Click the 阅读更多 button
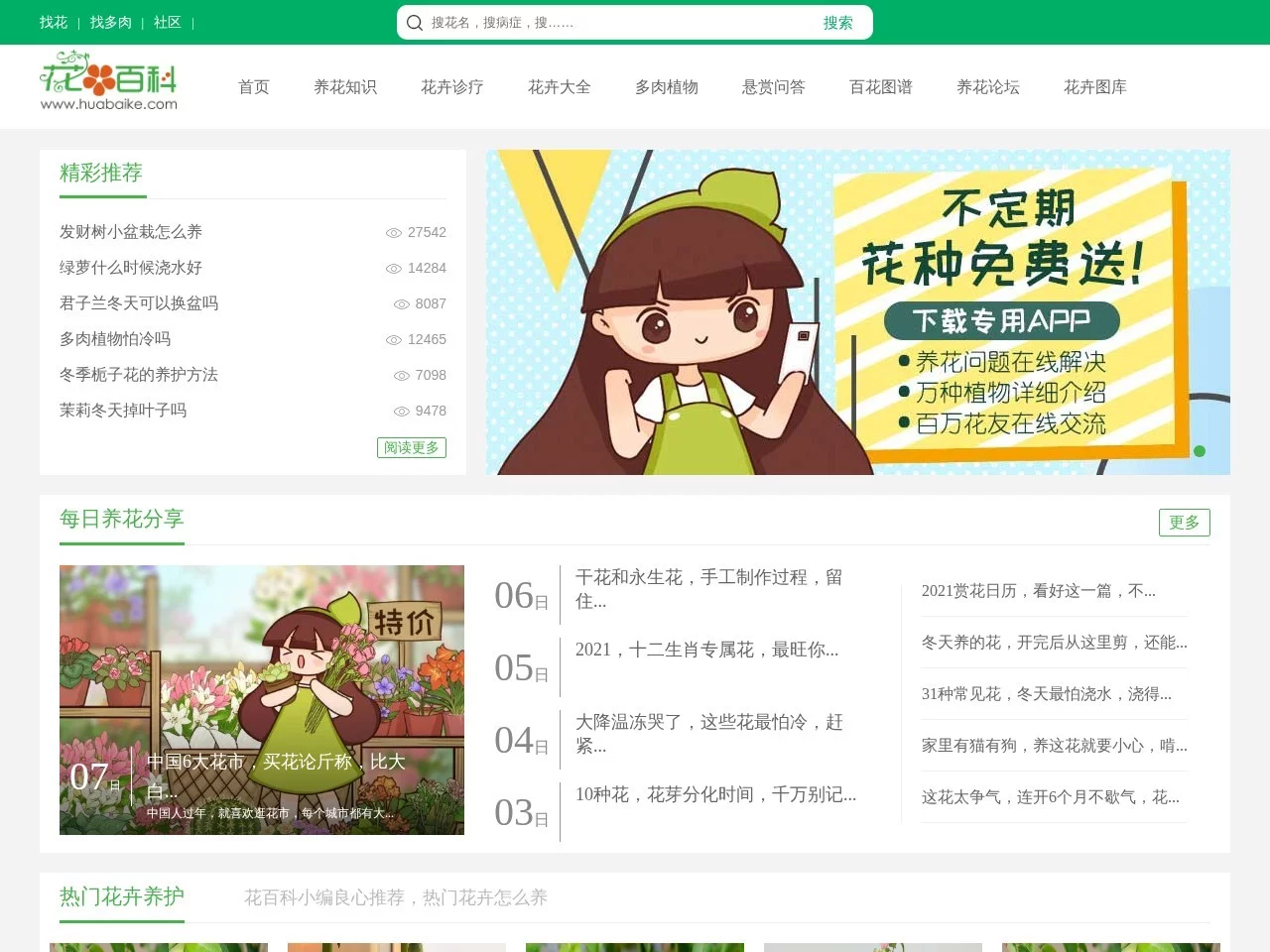 point(412,447)
